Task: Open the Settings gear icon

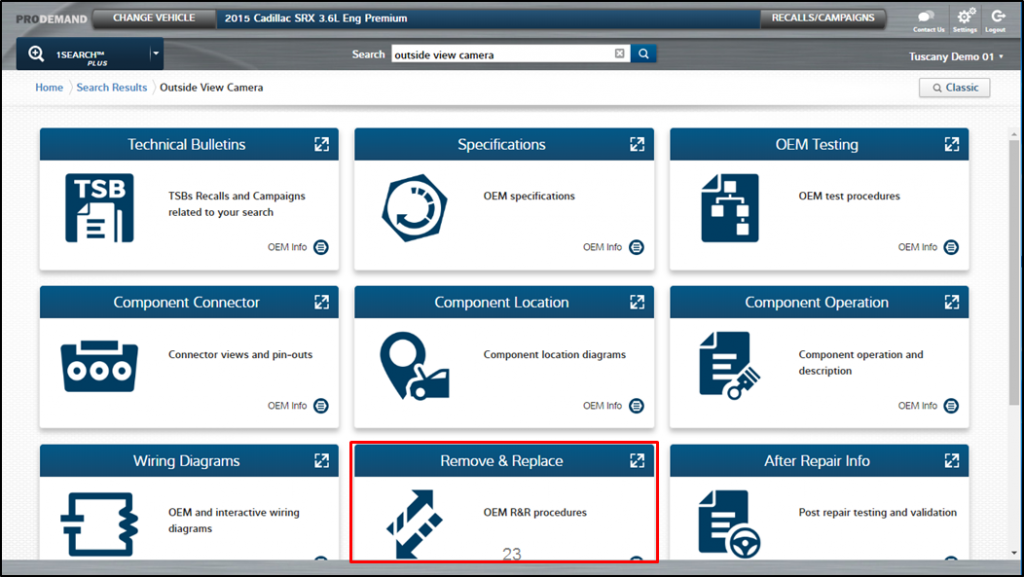Action: click(x=965, y=17)
